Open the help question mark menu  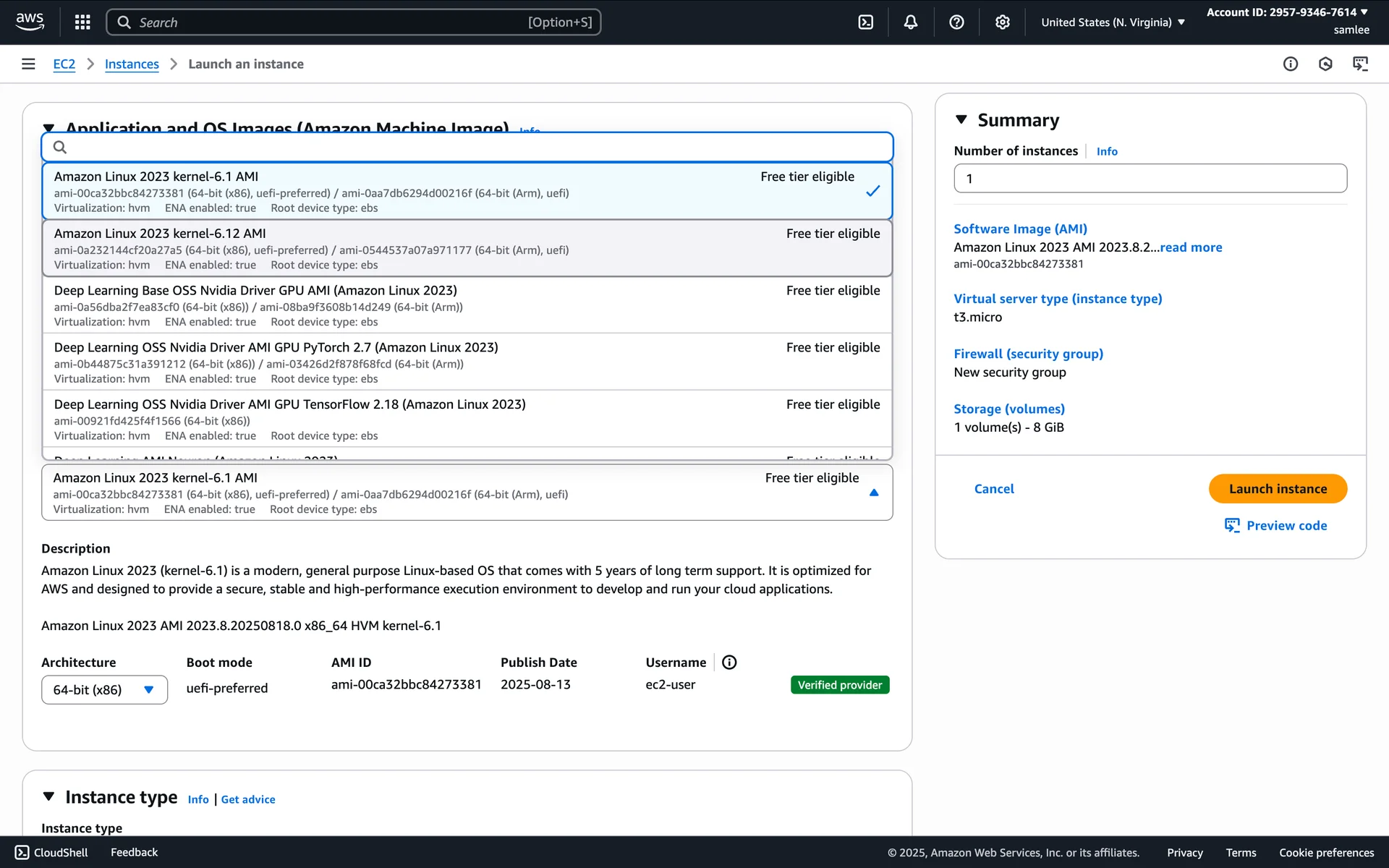coord(956,22)
